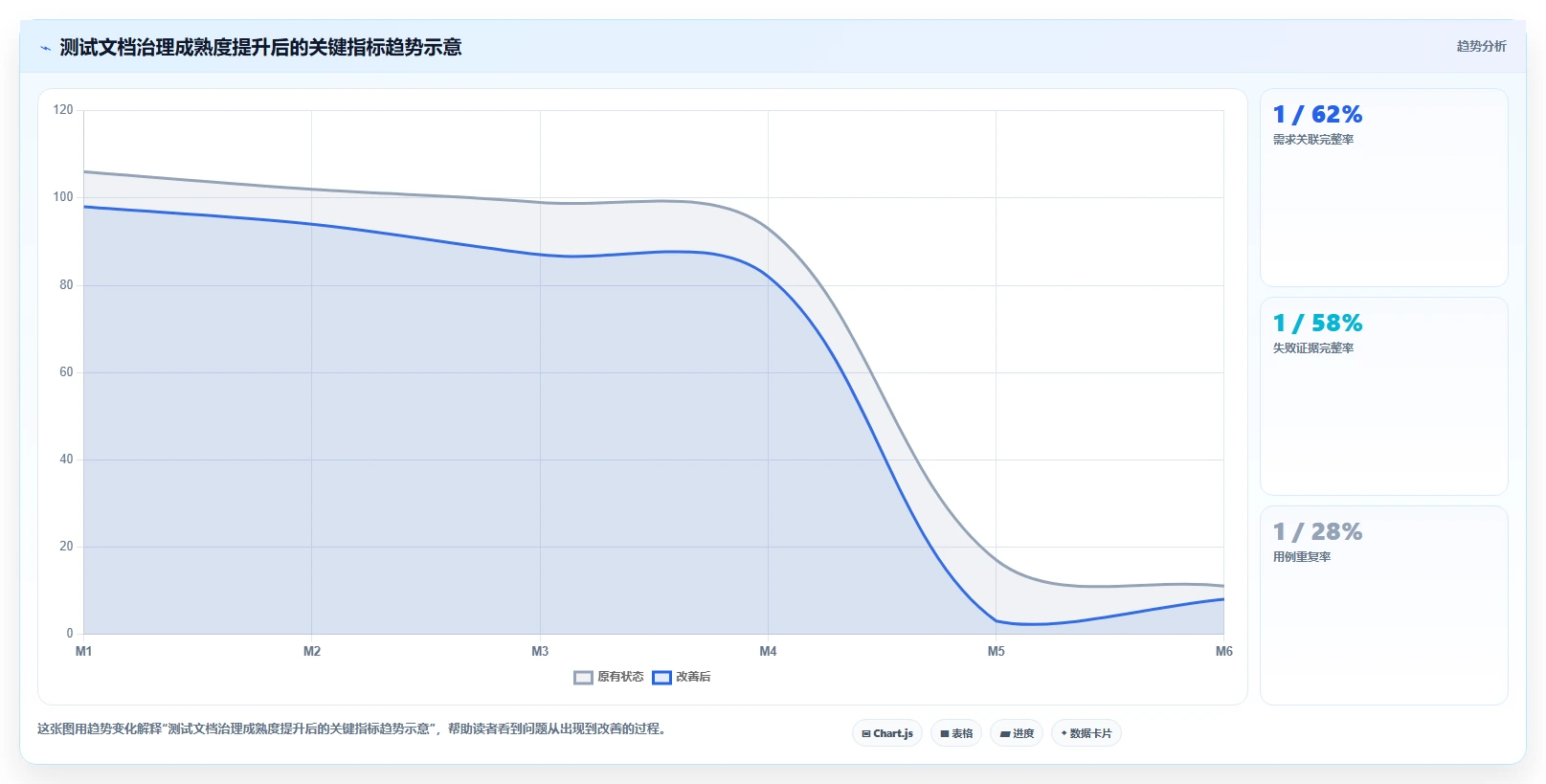
Task: Click the chart description caption below
Action: pos(352,728)
